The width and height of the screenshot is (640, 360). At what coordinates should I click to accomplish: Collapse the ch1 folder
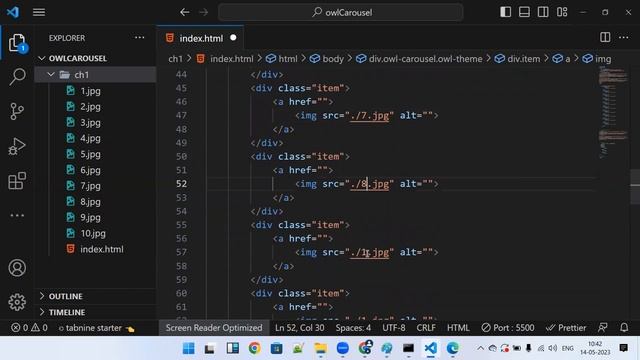click(96, 75)
